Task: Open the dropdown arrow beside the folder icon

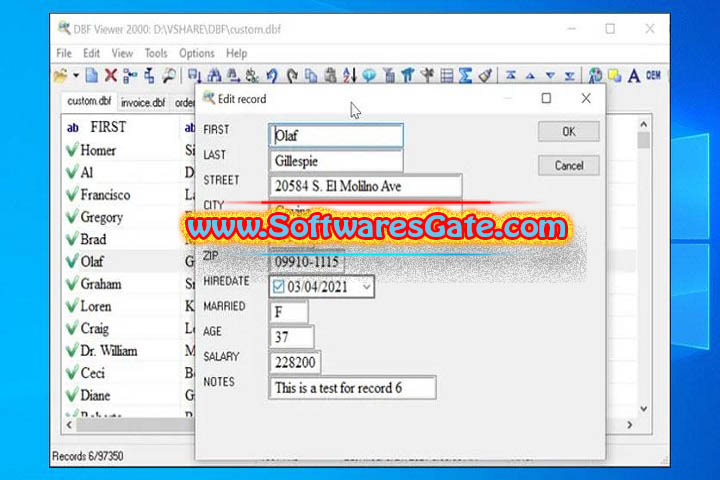Action: click(76, 75)
